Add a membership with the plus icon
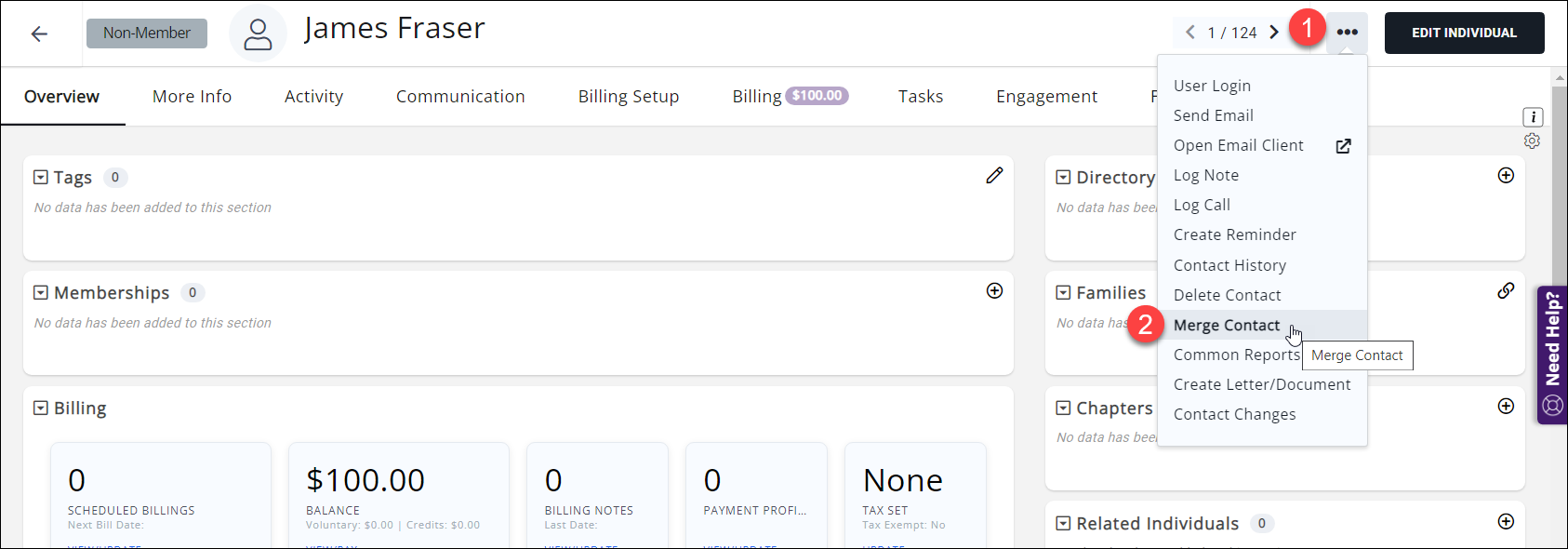This screenshot has width=1568, height=549. pos(994,291)
